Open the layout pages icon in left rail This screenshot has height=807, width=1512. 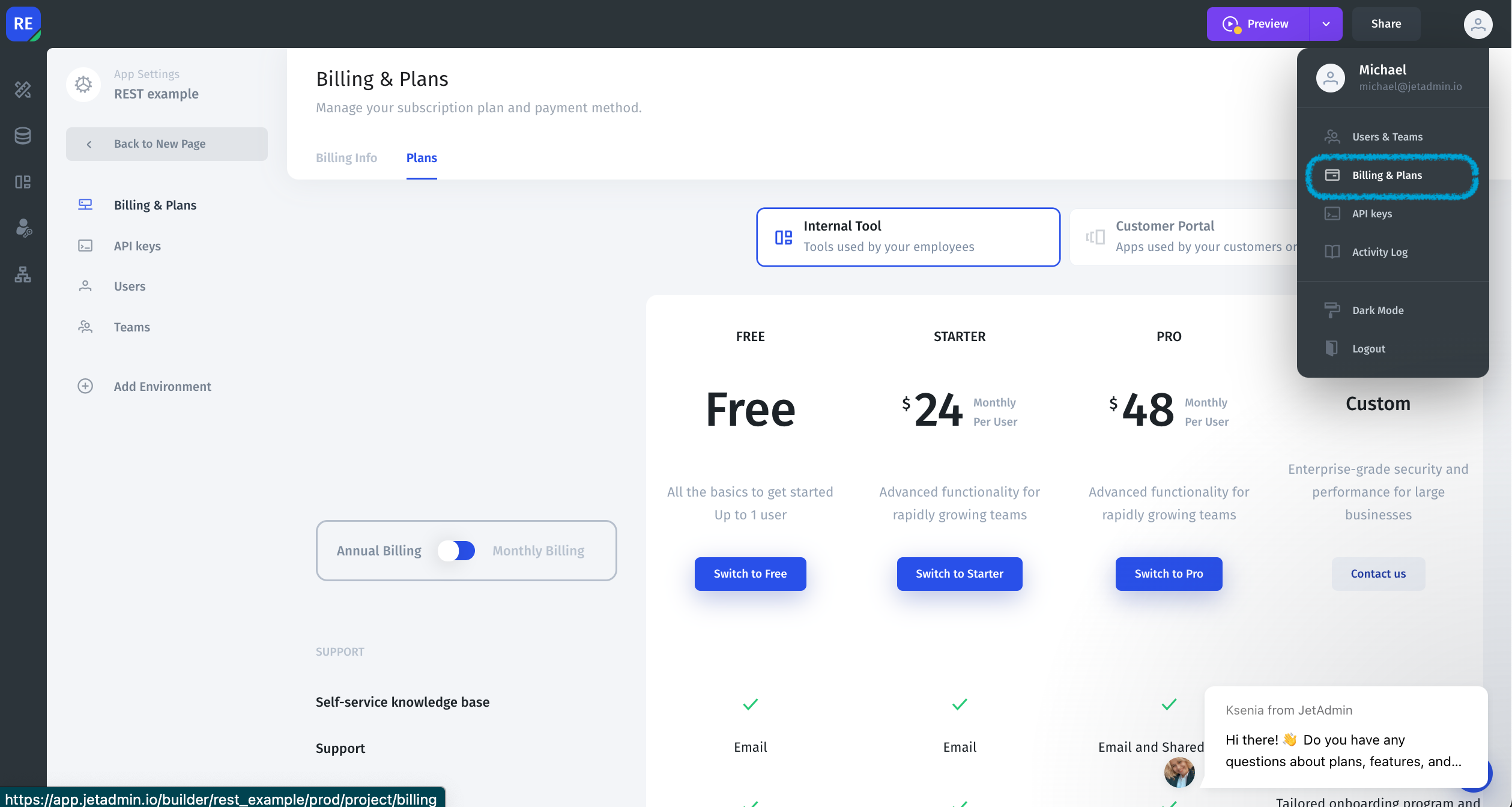[x=23, y=182]
